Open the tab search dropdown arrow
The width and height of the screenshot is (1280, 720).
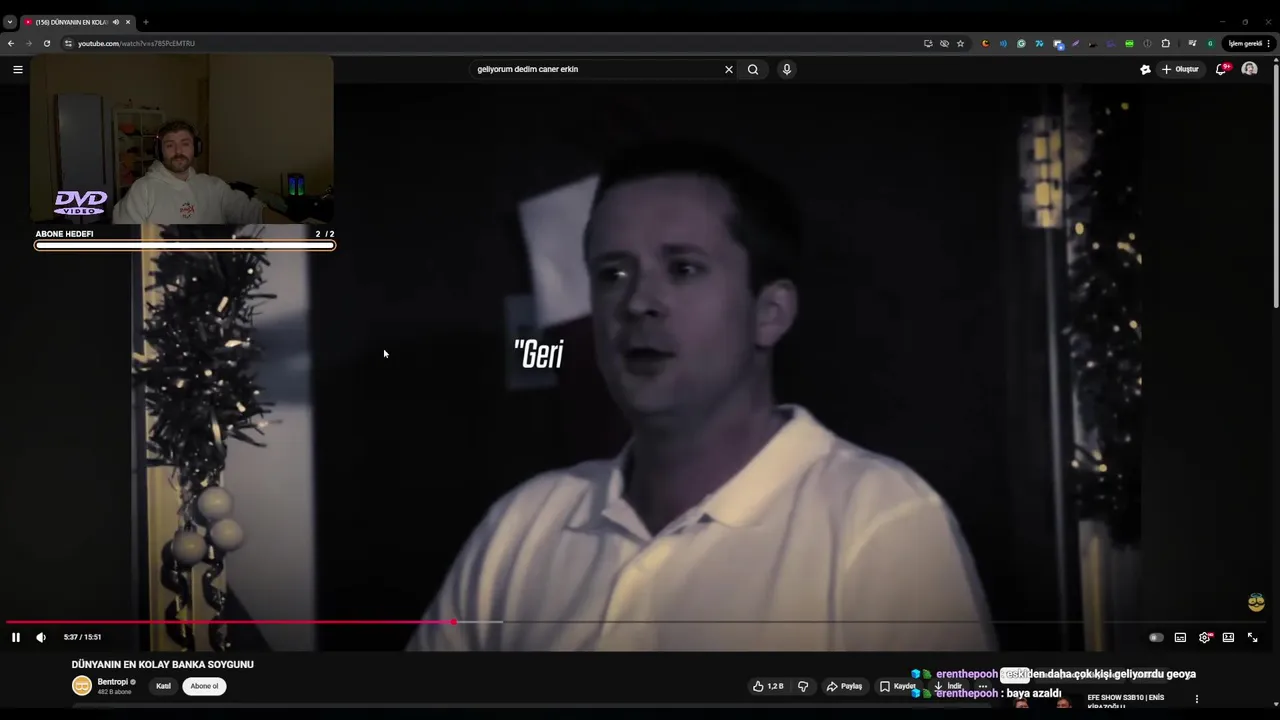(x=9, y=22)
